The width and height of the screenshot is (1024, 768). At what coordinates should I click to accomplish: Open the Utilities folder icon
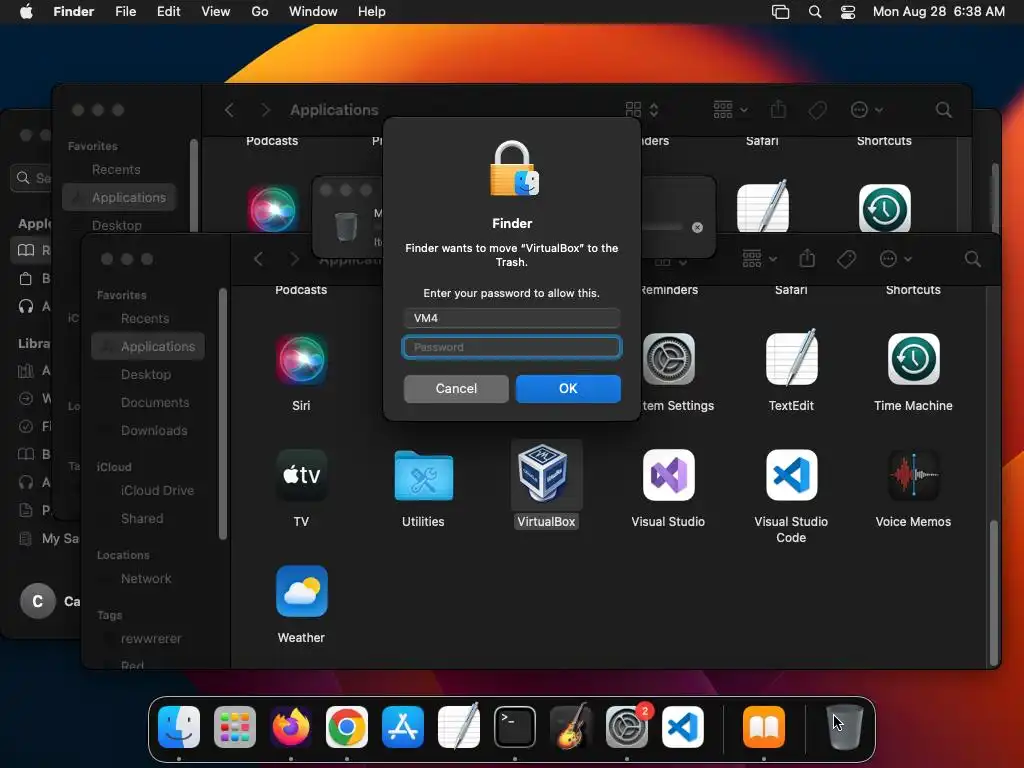(x=423, y=475)
